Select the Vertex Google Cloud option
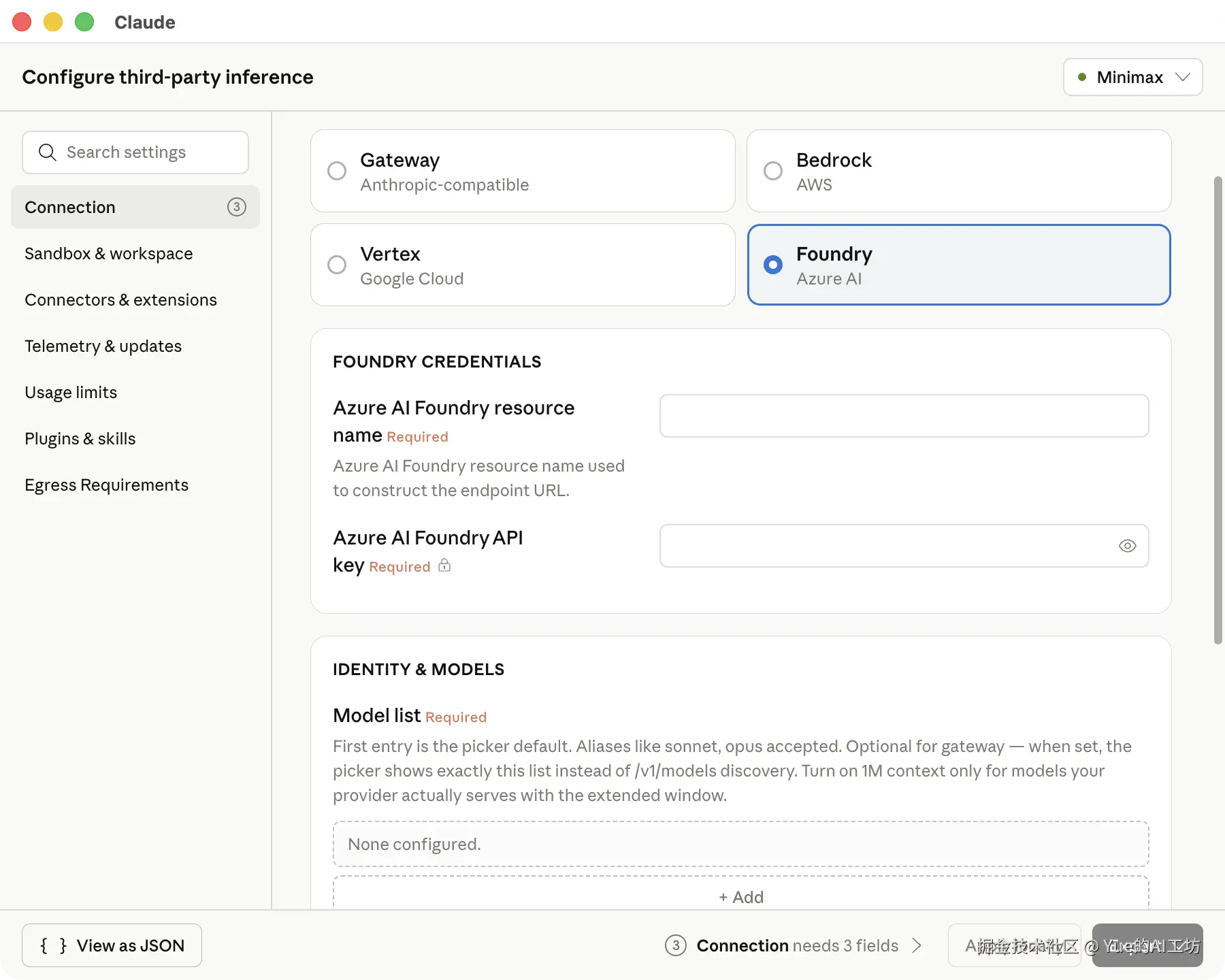This screenshot has width=1225, height=980. pyautogui.click(x=523, y=265)
